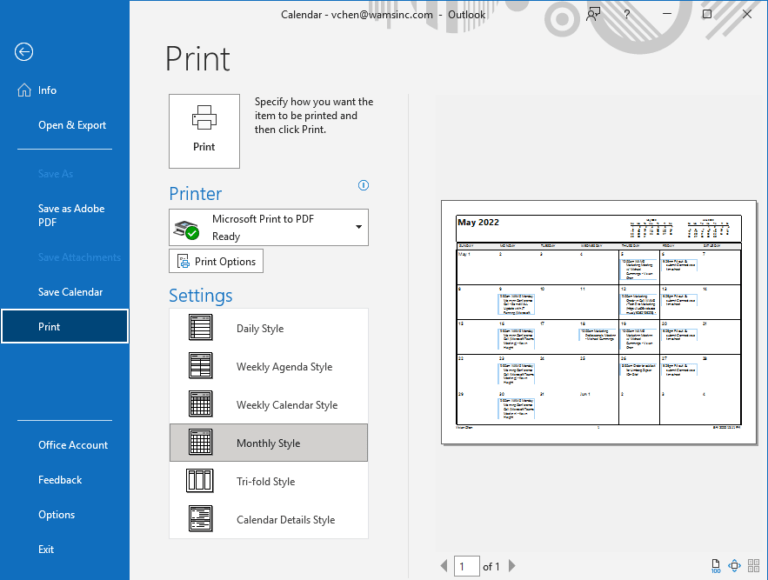Select Daily Style layout

(x=268, y=328)
